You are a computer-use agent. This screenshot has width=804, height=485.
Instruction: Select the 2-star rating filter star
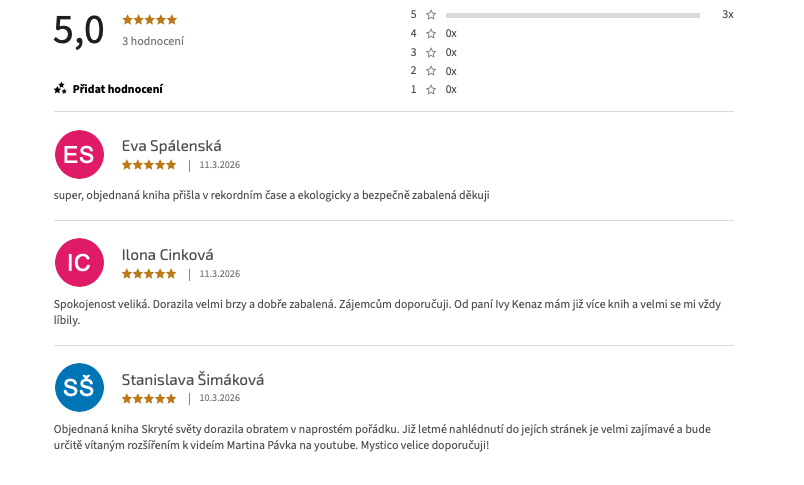point(431,71)
